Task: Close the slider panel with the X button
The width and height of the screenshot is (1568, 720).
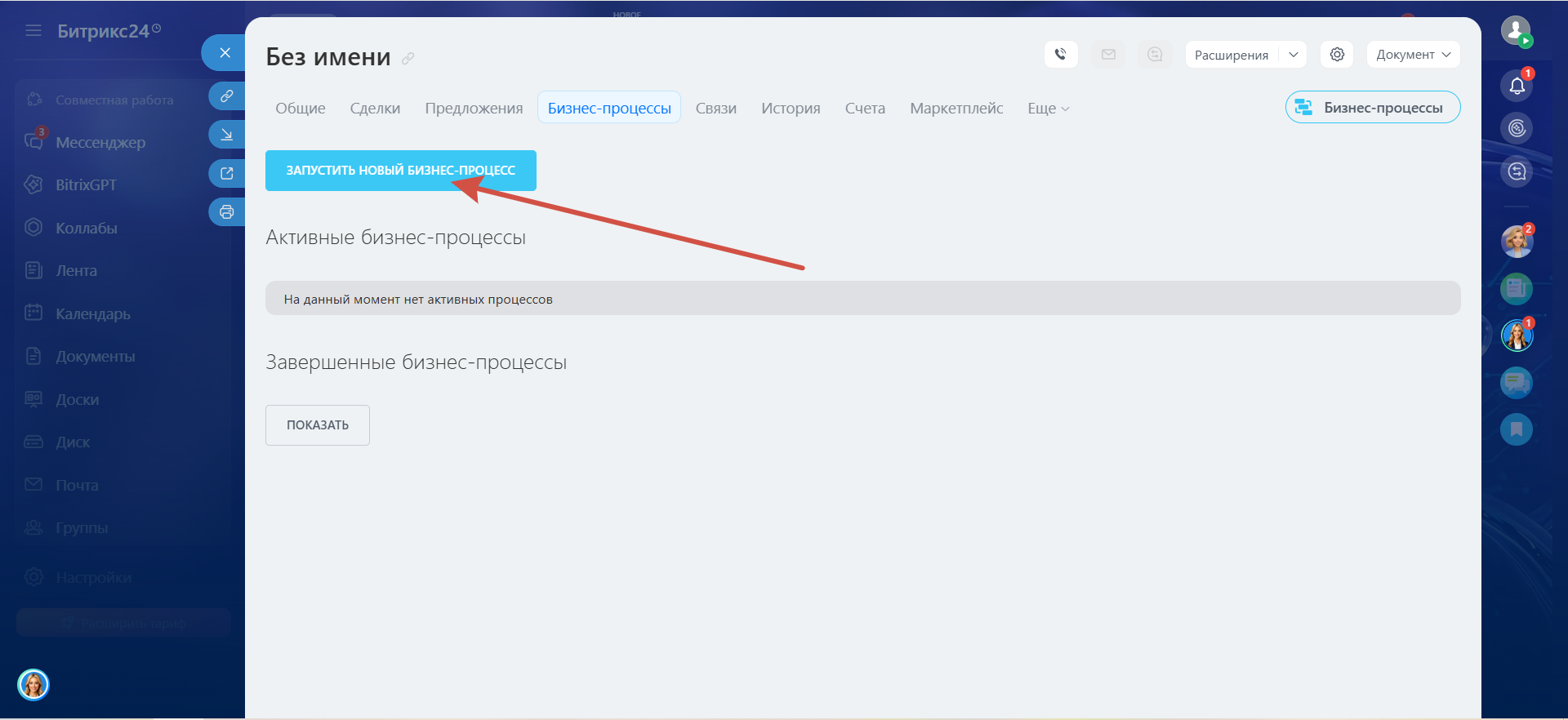Action: pyautogui.click(x=225, y=53)
